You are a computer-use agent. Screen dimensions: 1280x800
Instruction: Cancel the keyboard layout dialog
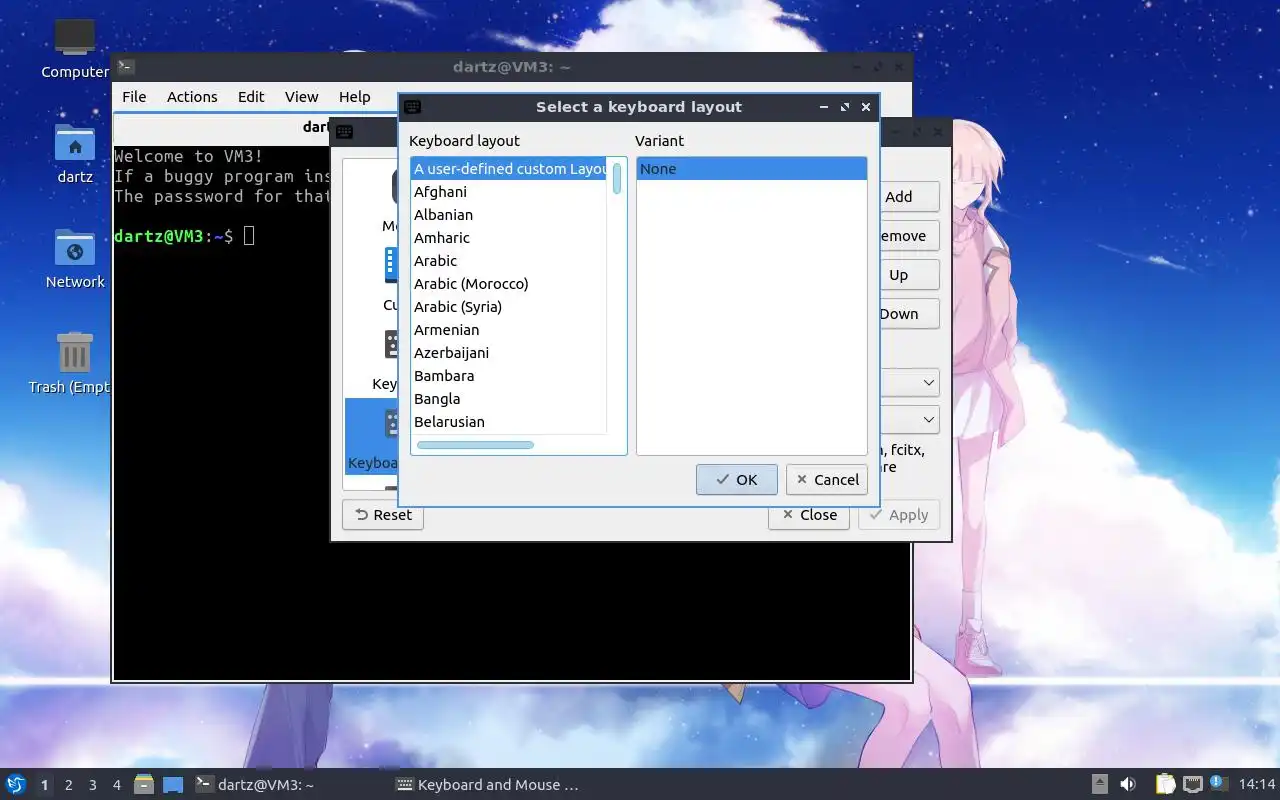point(826,480)
